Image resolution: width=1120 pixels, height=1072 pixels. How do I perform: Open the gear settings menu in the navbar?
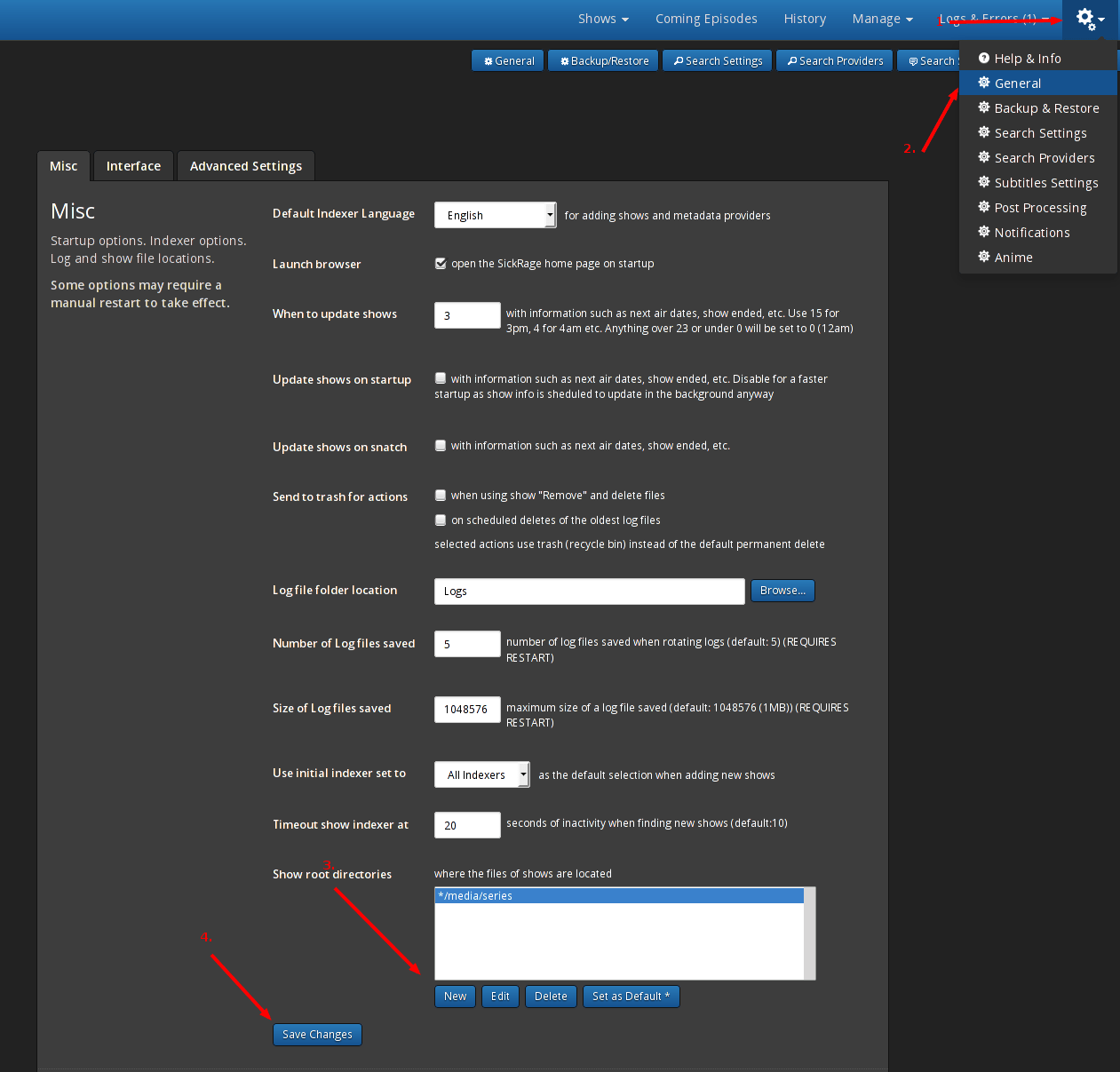pyautogui.click(x=1091, y=19)
